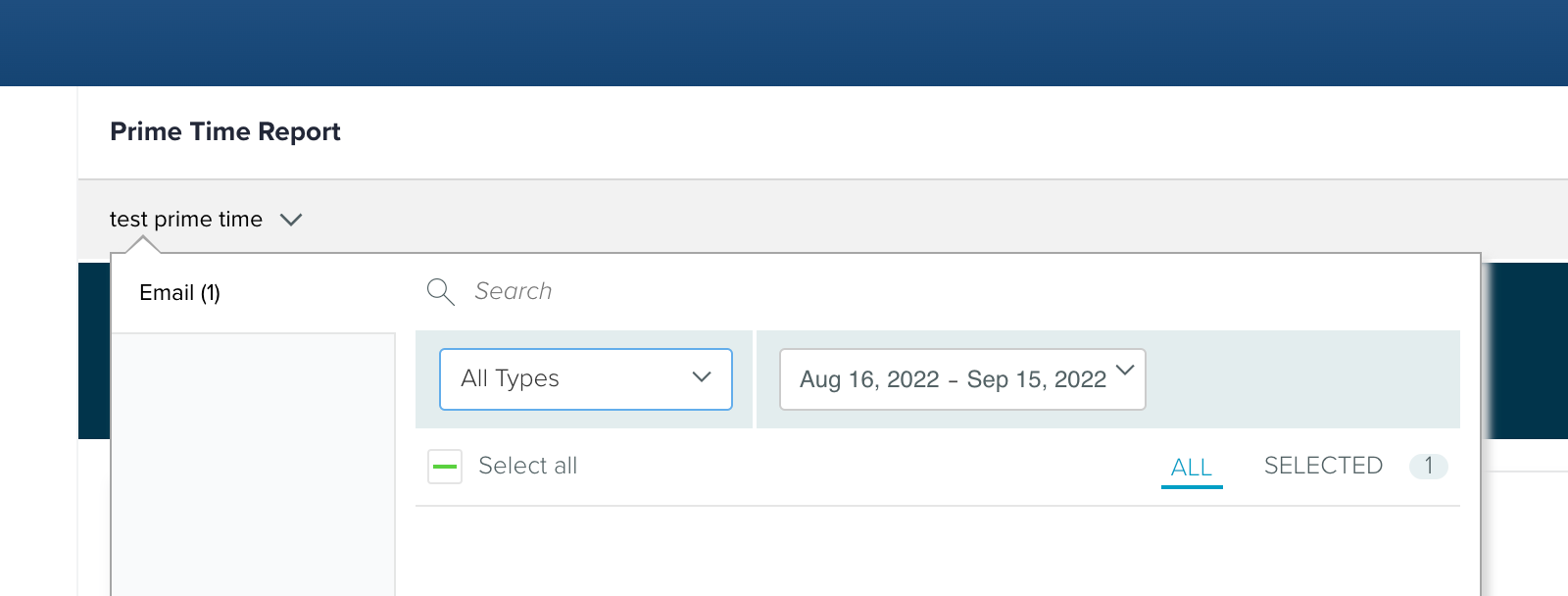Click the empty panel below Email (1)
The width and height of the screenshot is (1568, 596).
point(253,461)
